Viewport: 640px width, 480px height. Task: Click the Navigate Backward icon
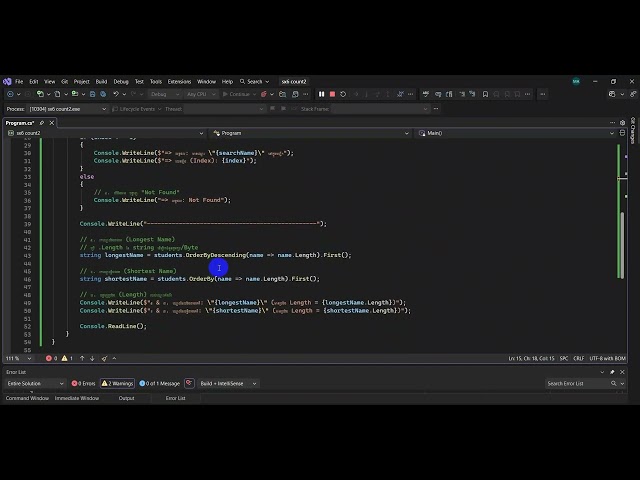pos(10,94)
